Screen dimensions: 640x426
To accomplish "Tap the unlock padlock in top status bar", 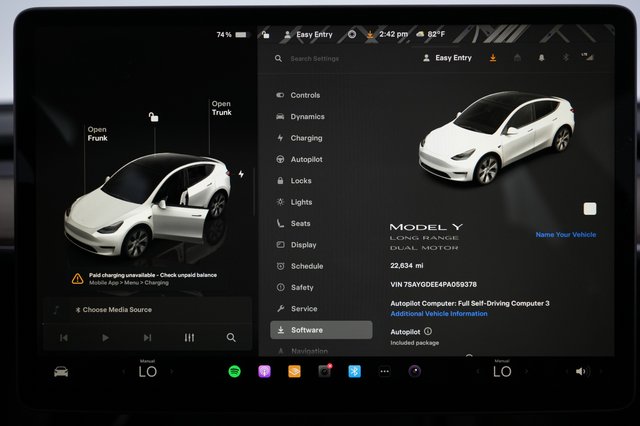I will pyautogui.click(x=265, y=34).
